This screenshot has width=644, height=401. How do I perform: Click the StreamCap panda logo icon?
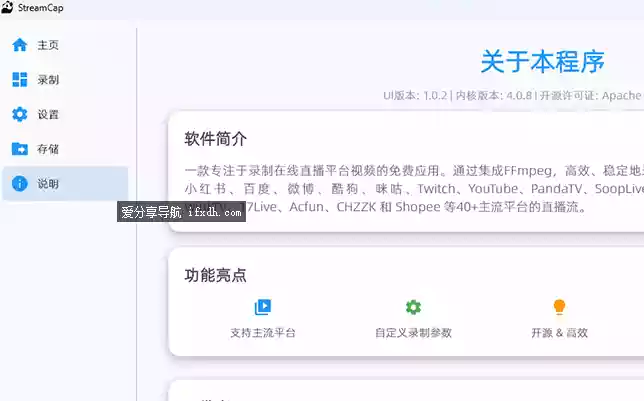(7, 7)
